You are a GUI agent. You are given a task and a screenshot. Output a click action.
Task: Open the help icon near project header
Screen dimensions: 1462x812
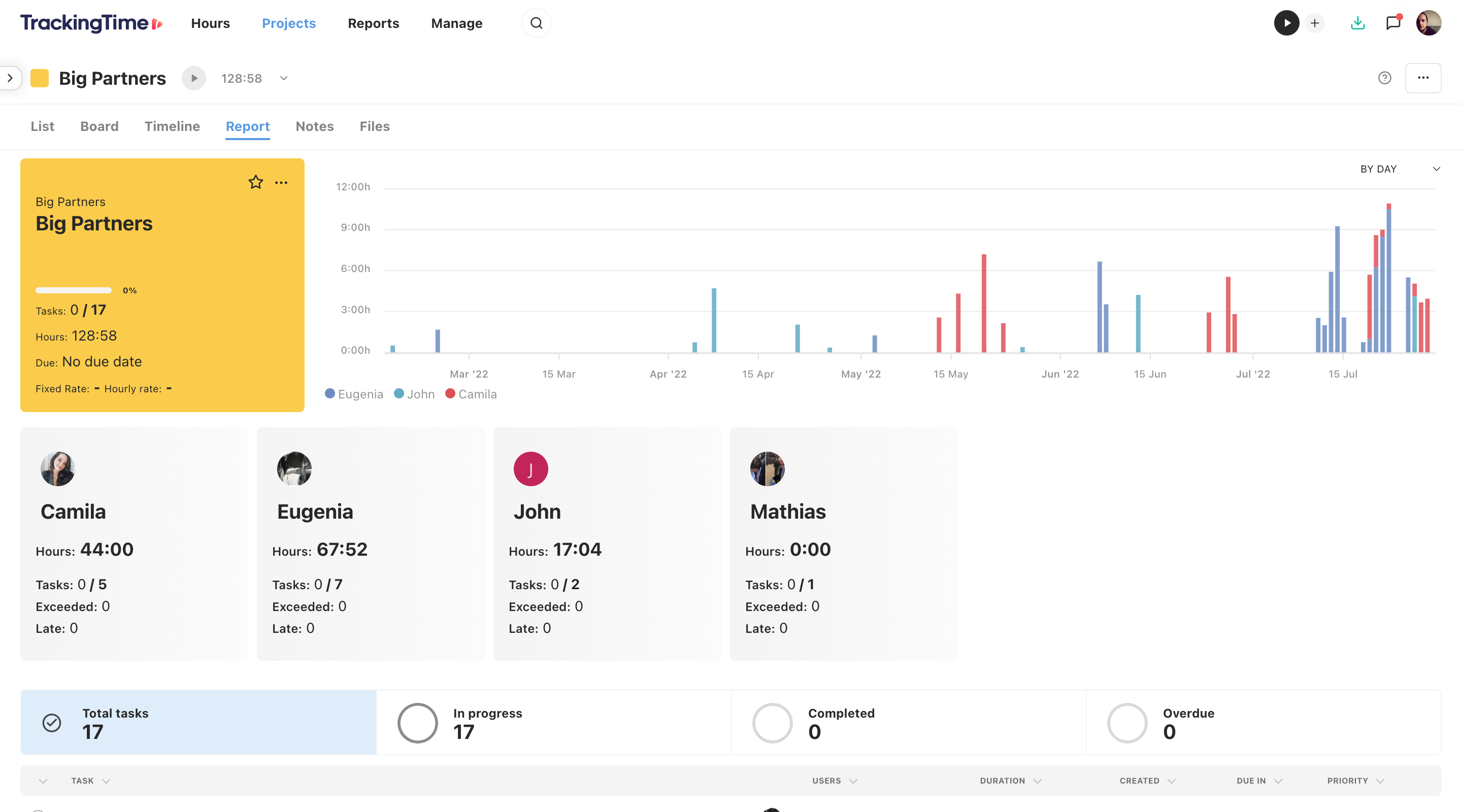[1385, 78]
